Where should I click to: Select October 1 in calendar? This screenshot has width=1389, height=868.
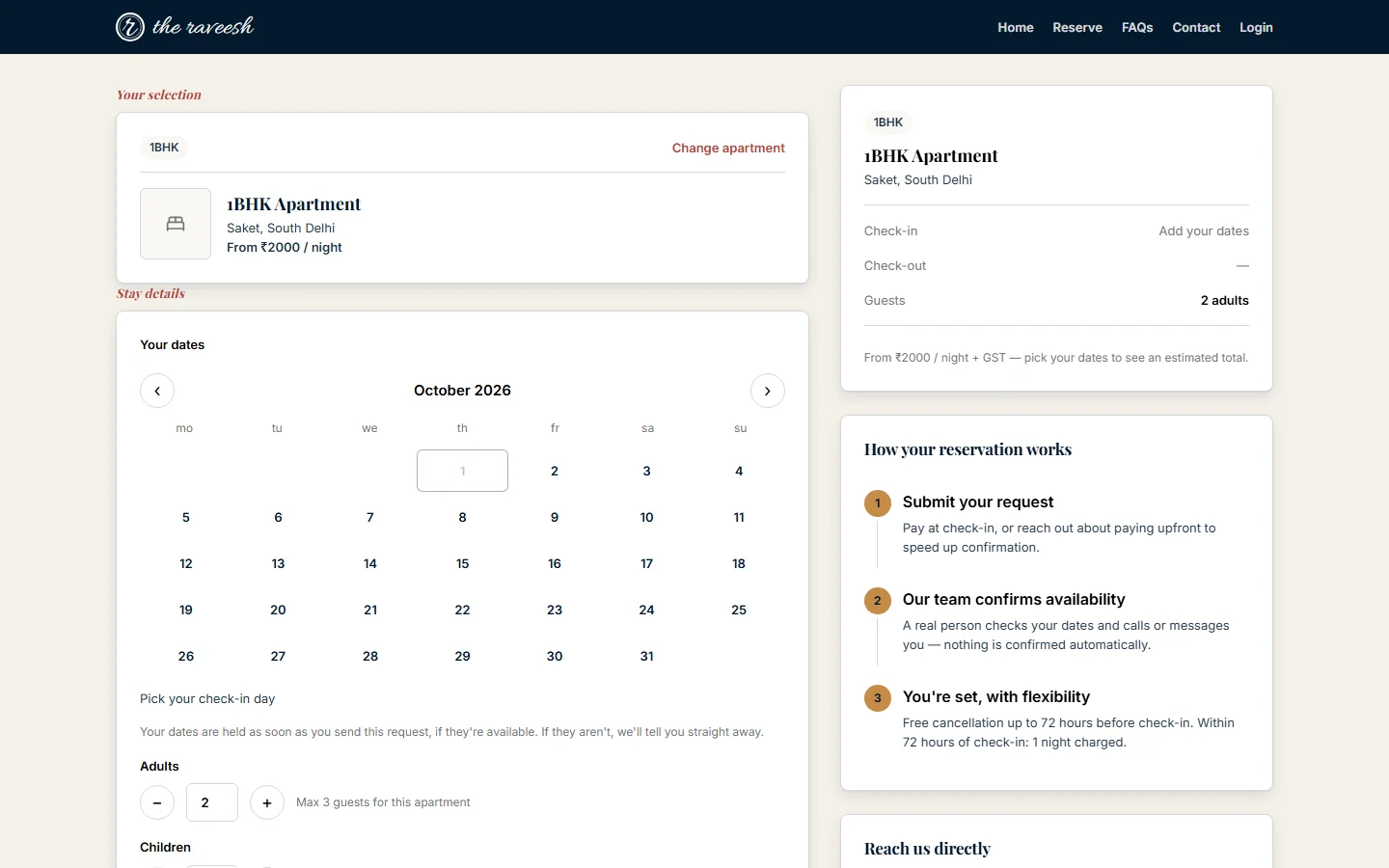463,471
